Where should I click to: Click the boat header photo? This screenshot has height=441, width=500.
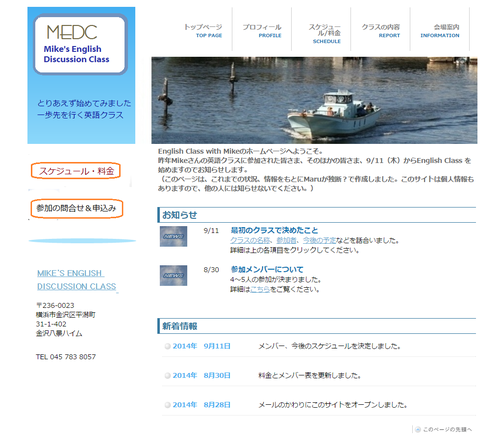(x=314, y=100)
